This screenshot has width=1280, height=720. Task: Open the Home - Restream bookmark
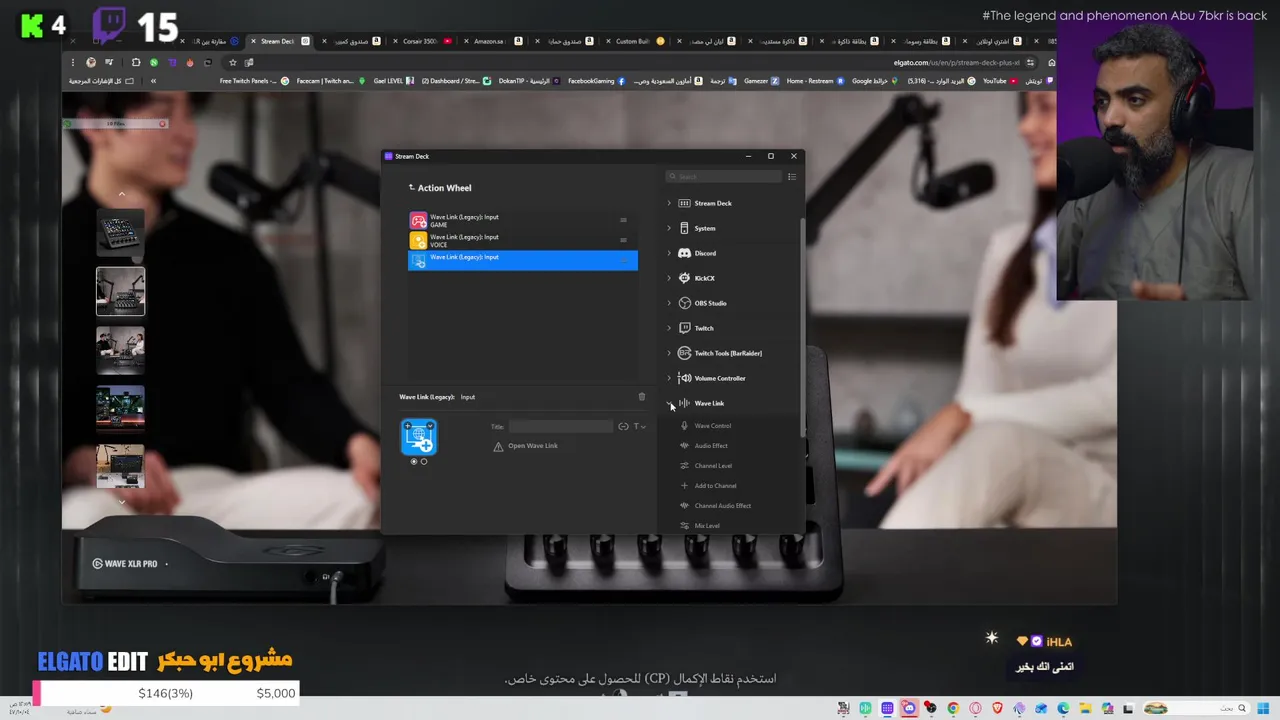tap(815, 81)
